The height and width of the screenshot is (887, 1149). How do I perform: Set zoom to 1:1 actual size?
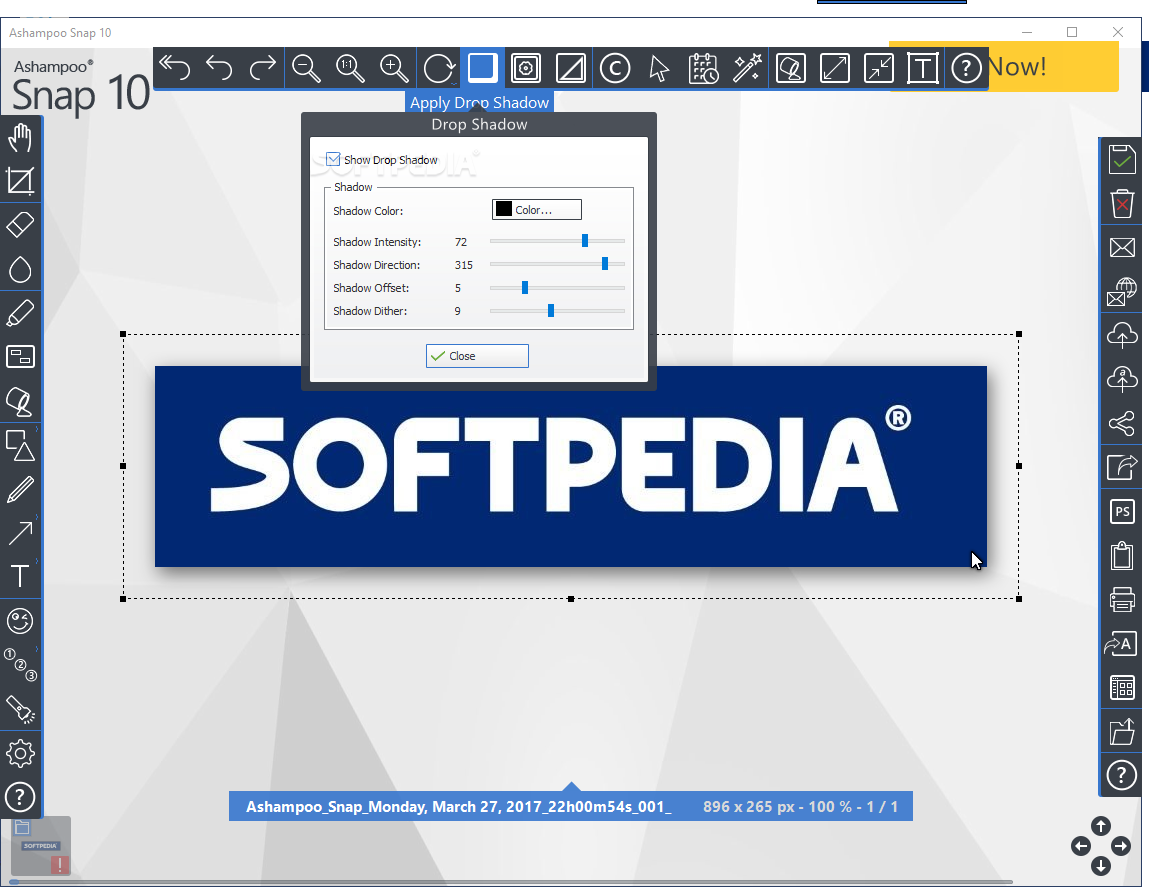tap(350, 68)
